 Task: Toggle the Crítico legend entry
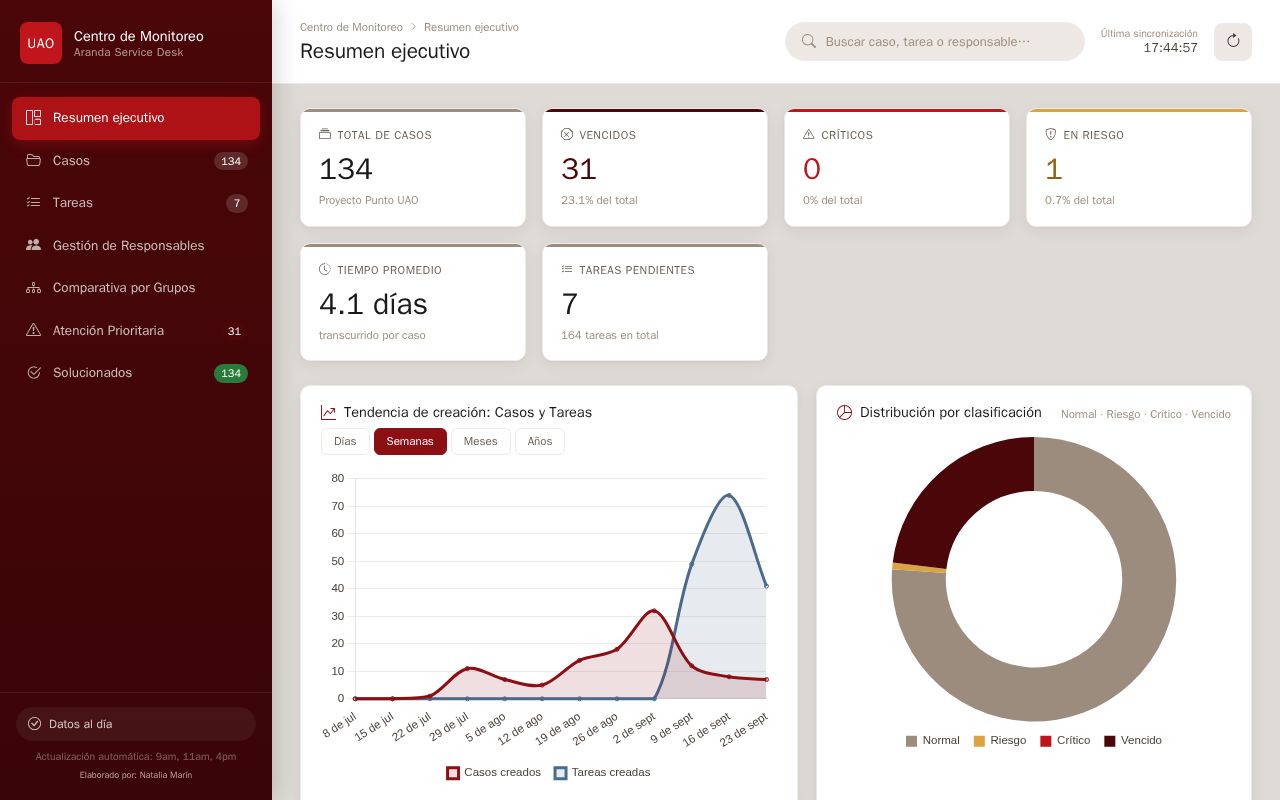[1065, 741]
